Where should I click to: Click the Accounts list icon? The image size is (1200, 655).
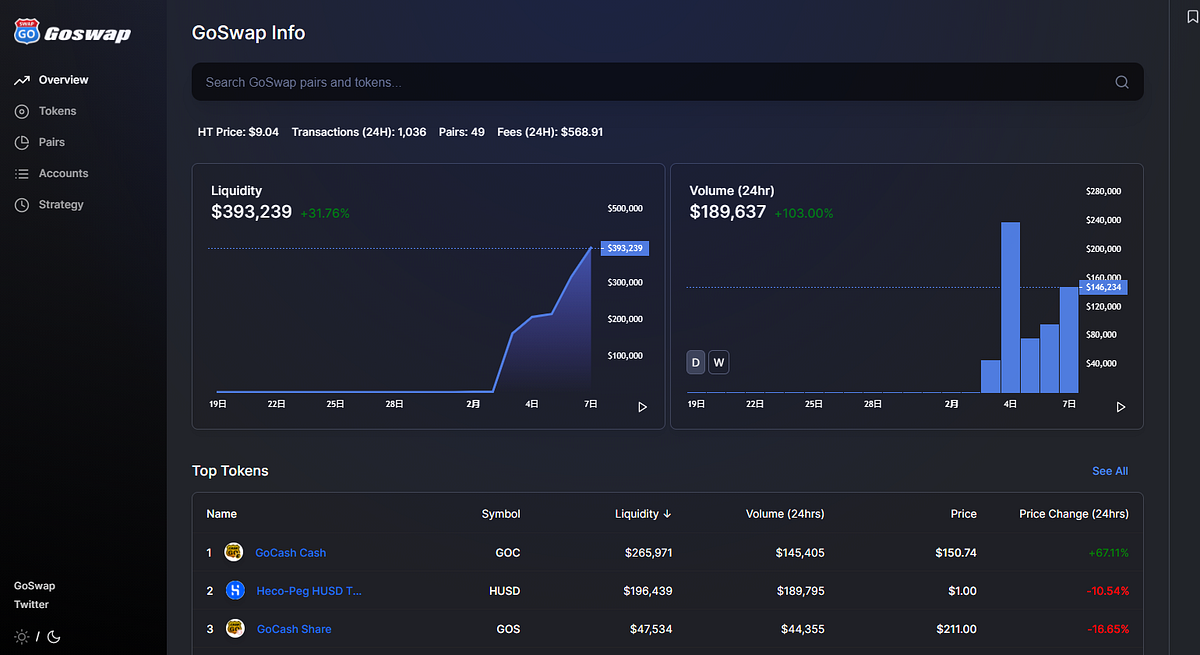pyautogui.click(x=22, y=173)
